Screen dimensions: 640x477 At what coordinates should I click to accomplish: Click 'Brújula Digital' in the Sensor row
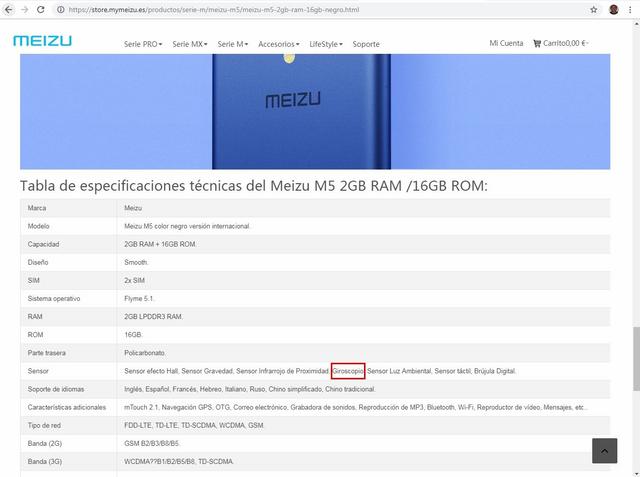495,371
